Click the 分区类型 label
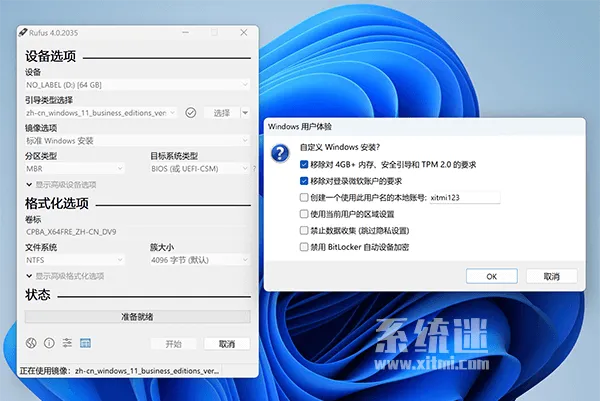Viewport: 600px width, 401px height. pos(41,156)
